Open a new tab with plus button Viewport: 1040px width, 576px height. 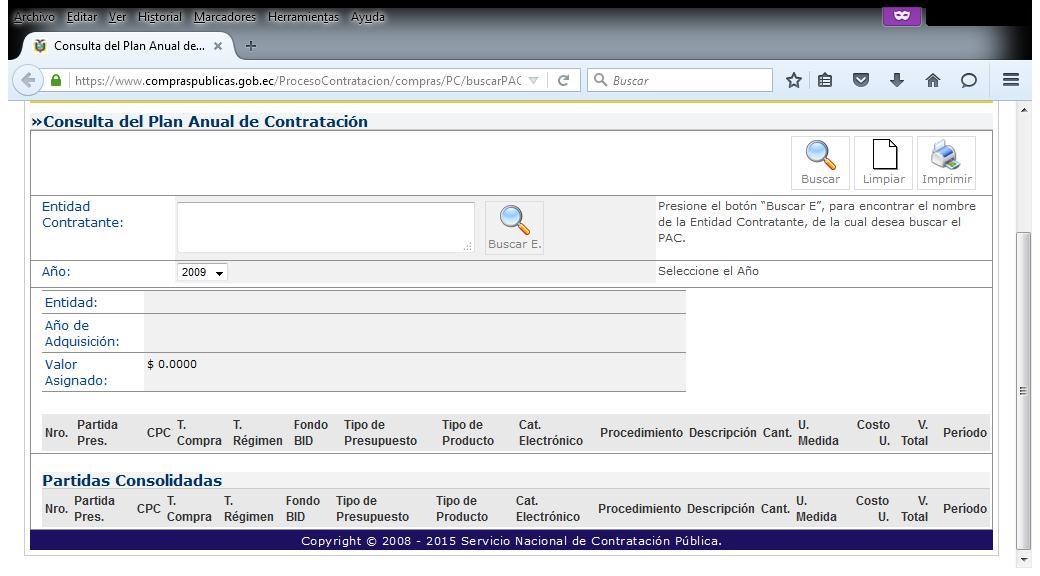[x=251, y=46]
